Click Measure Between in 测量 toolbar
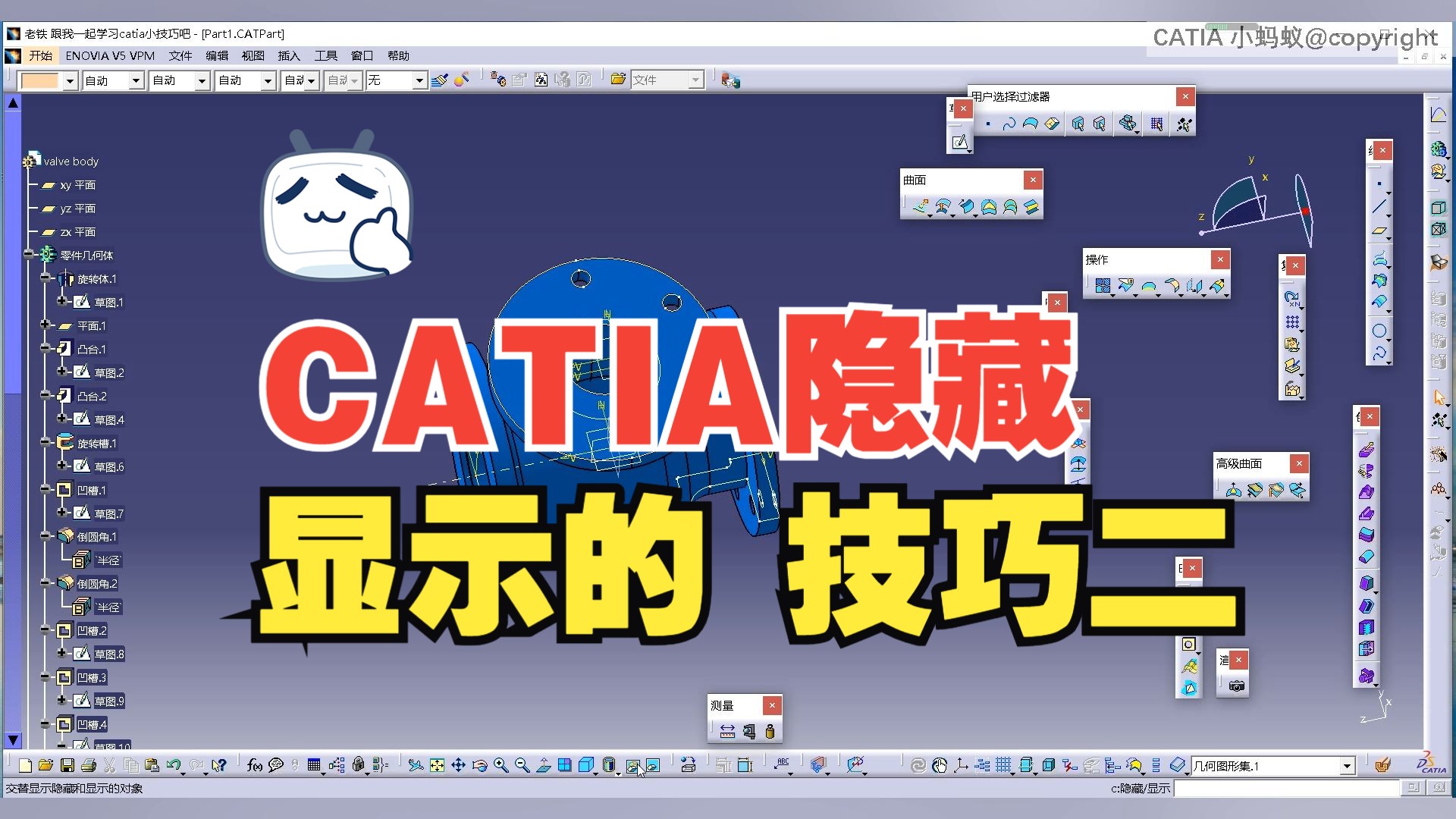This screenshot has height=819, width=1456. click(x=727, y=731)
